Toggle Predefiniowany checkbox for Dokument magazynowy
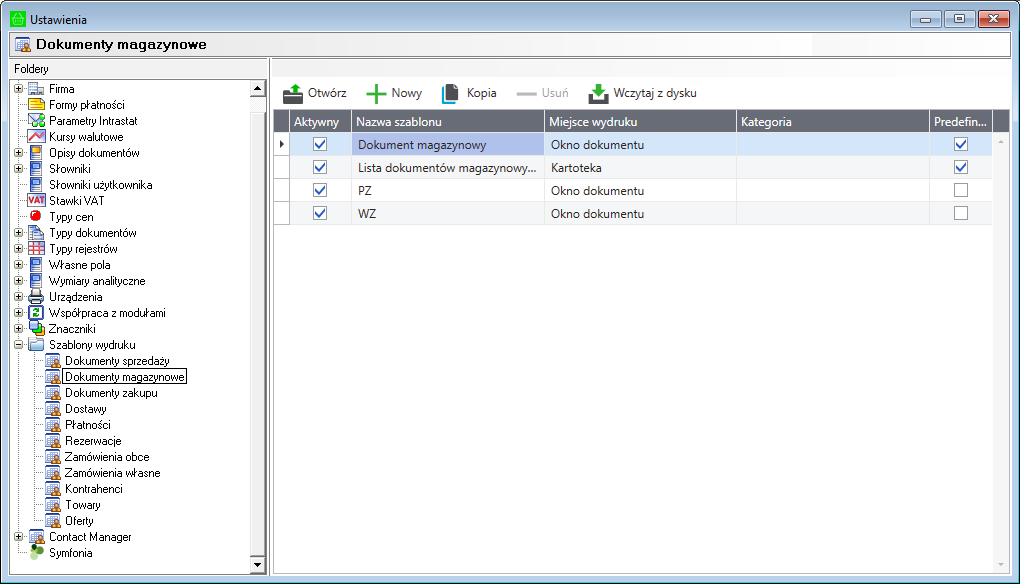Image resolution: width=1020 pixels, height=584 pixels. coord(961,144)
